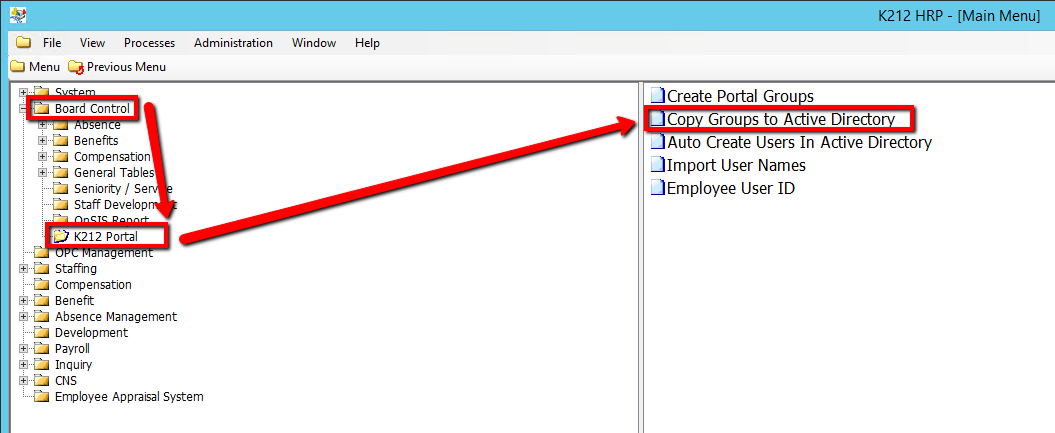
Task: Select the Board Control tree item
Action: (x=92, y=108)
